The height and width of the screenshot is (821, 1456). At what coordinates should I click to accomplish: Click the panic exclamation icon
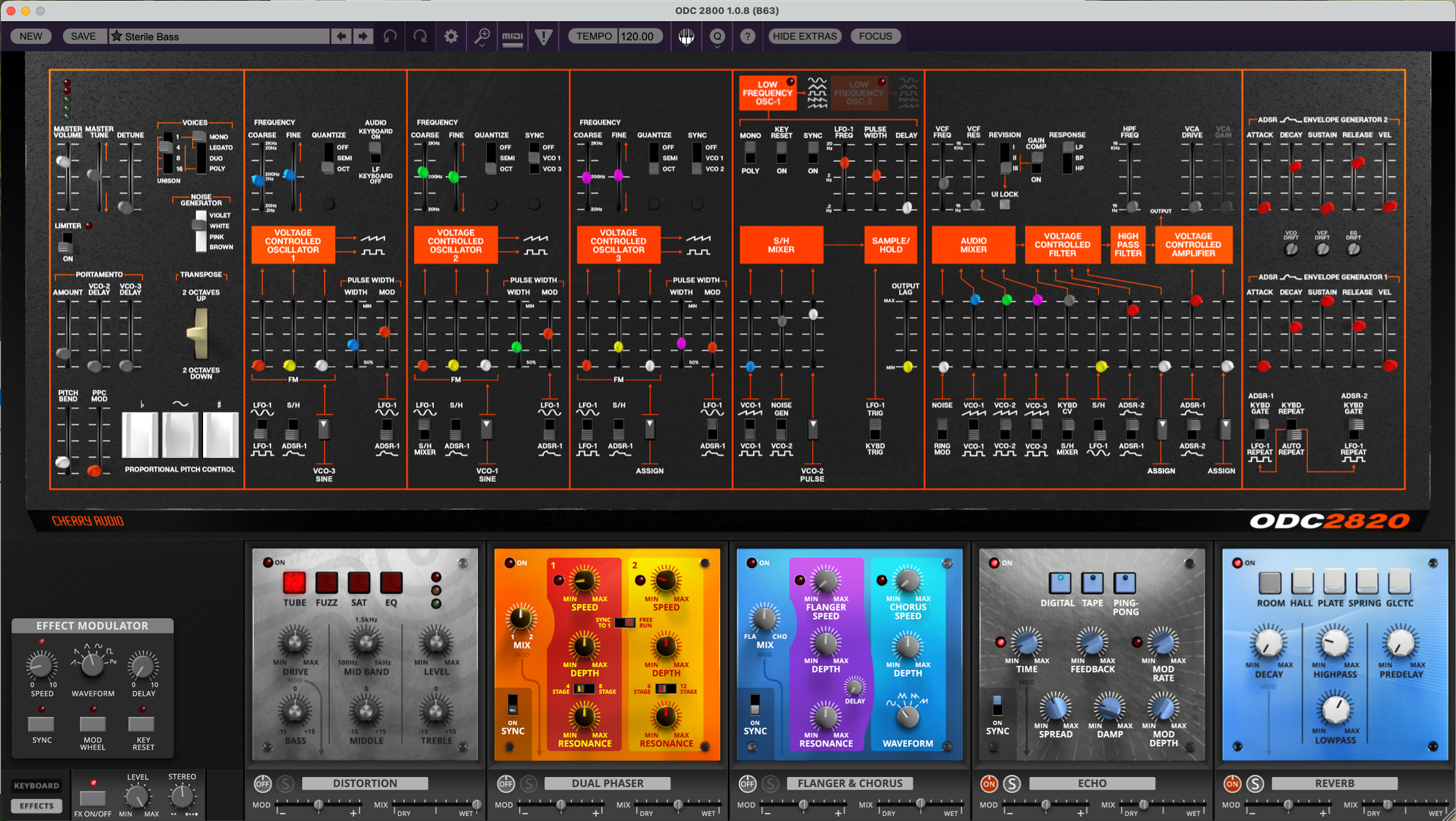click(543, 36)
